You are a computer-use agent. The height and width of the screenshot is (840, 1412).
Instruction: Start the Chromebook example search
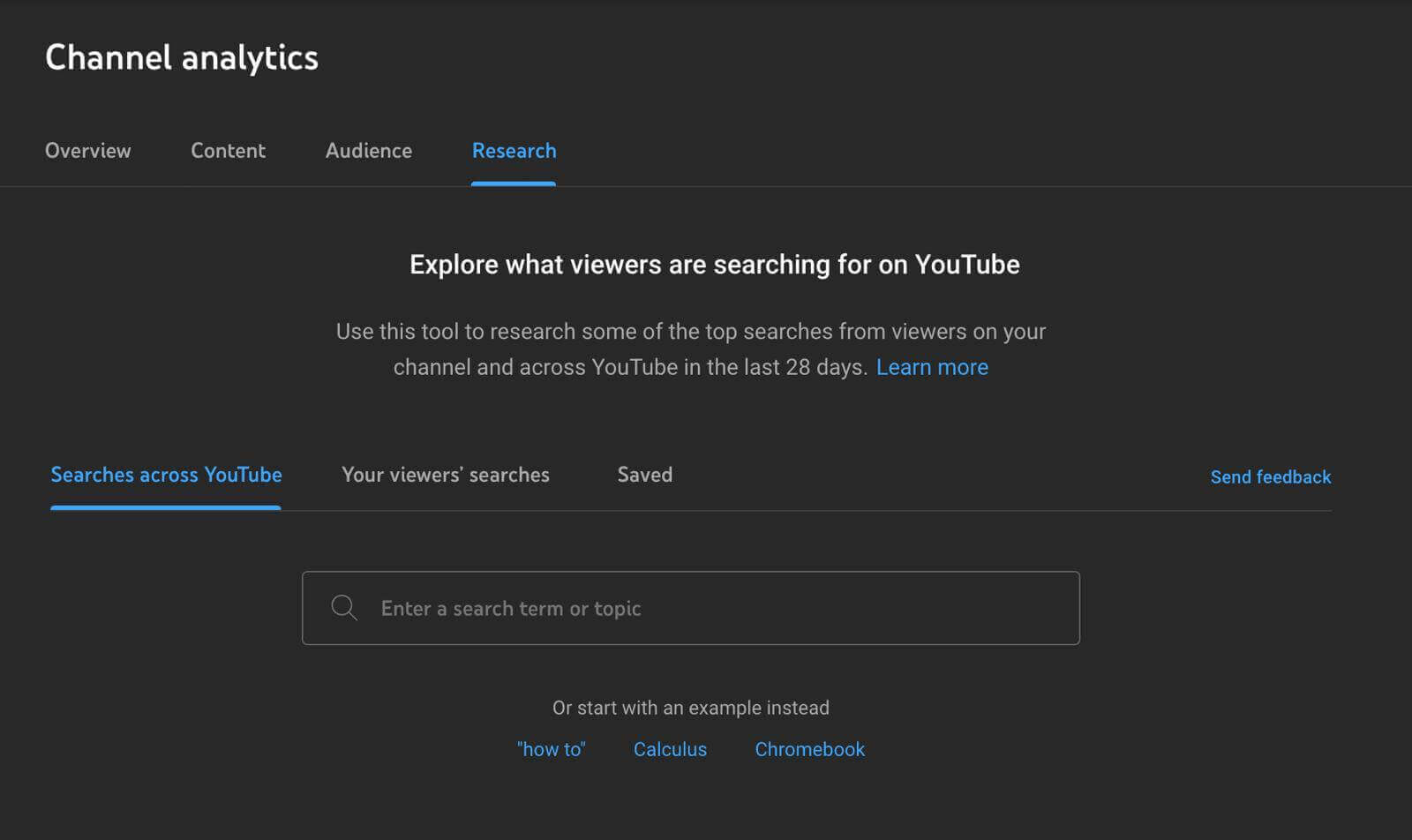click(x=809, y=749)
